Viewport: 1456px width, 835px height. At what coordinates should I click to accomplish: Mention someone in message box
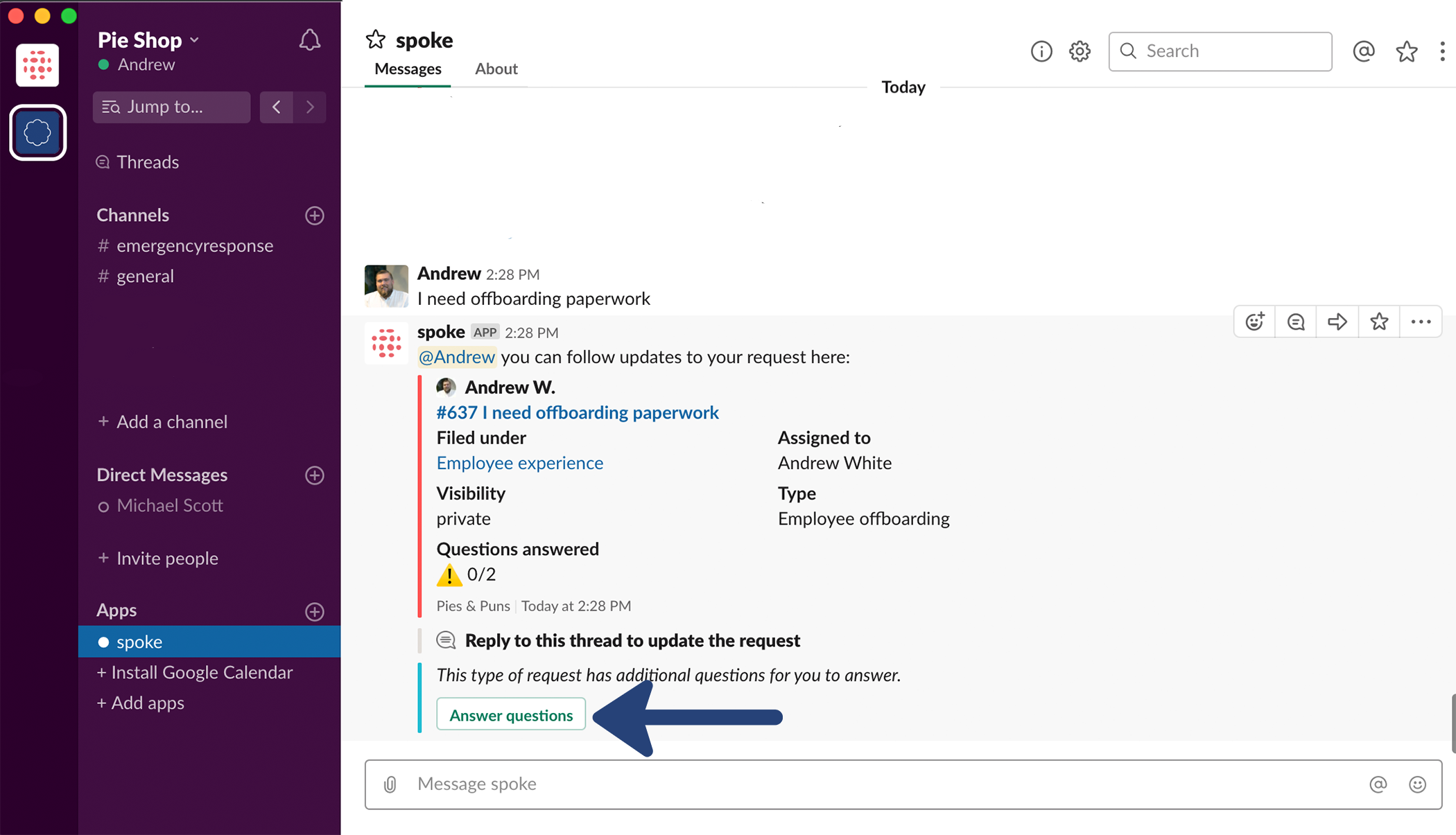[1378, 784]
